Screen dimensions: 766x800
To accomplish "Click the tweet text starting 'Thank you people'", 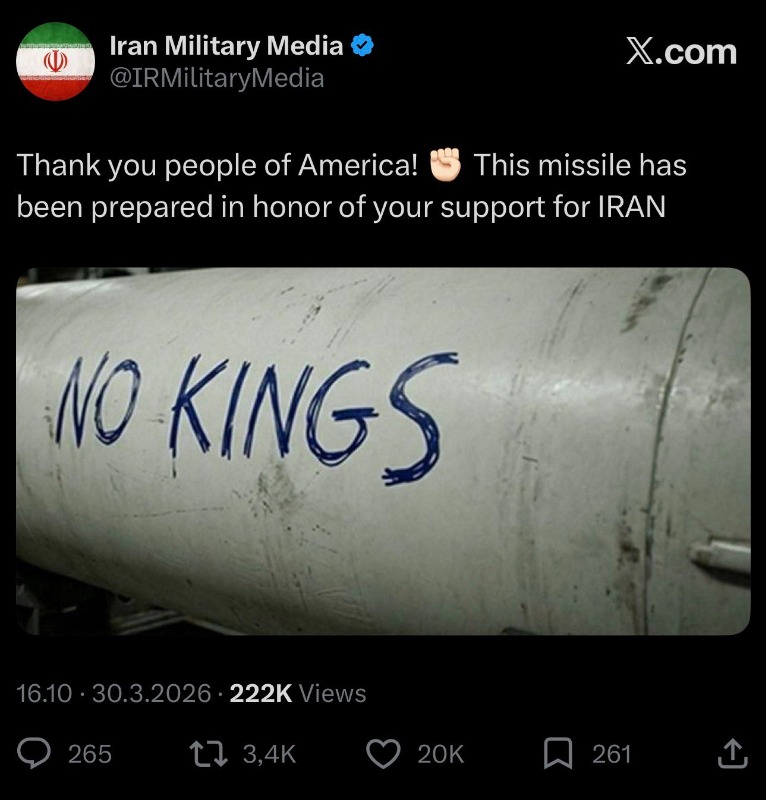I will 340,185.
